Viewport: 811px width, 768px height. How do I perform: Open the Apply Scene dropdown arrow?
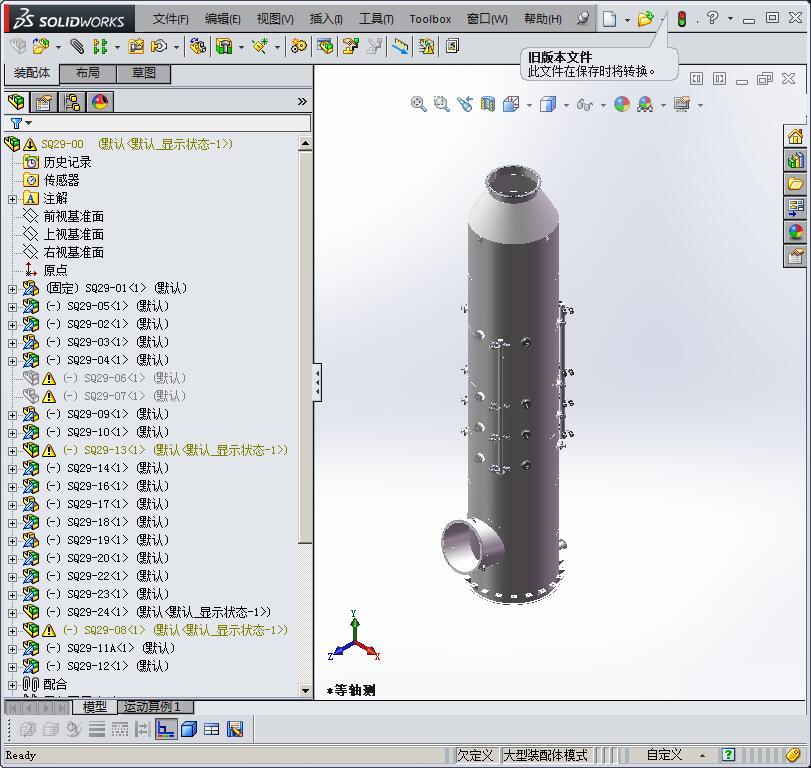[664, 106]
